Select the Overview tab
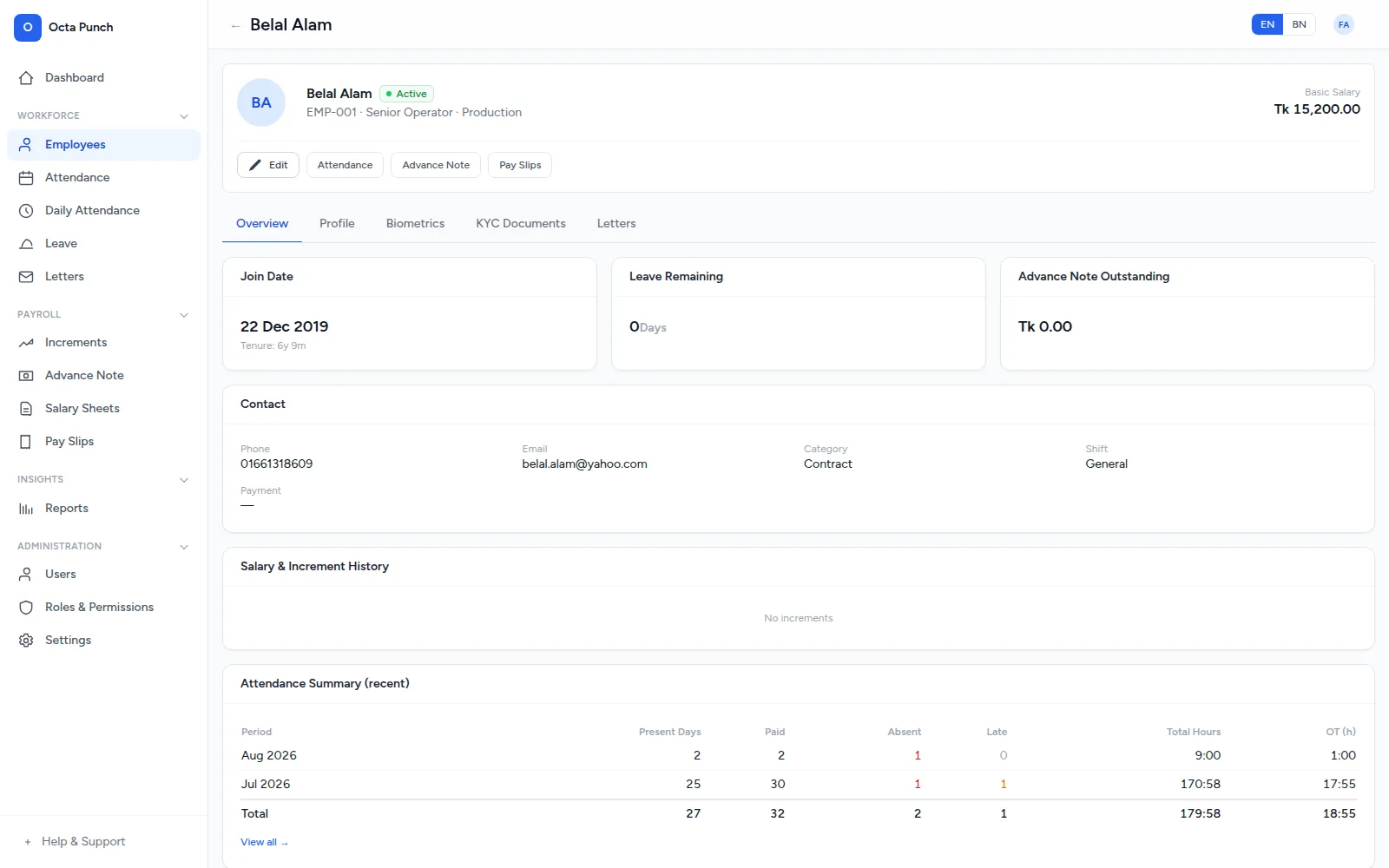 pyautogui.click(x=262, y=223)
